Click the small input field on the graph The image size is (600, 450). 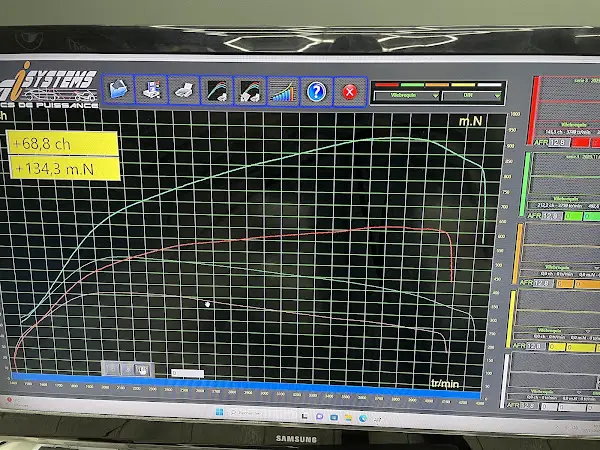point(187,373)
